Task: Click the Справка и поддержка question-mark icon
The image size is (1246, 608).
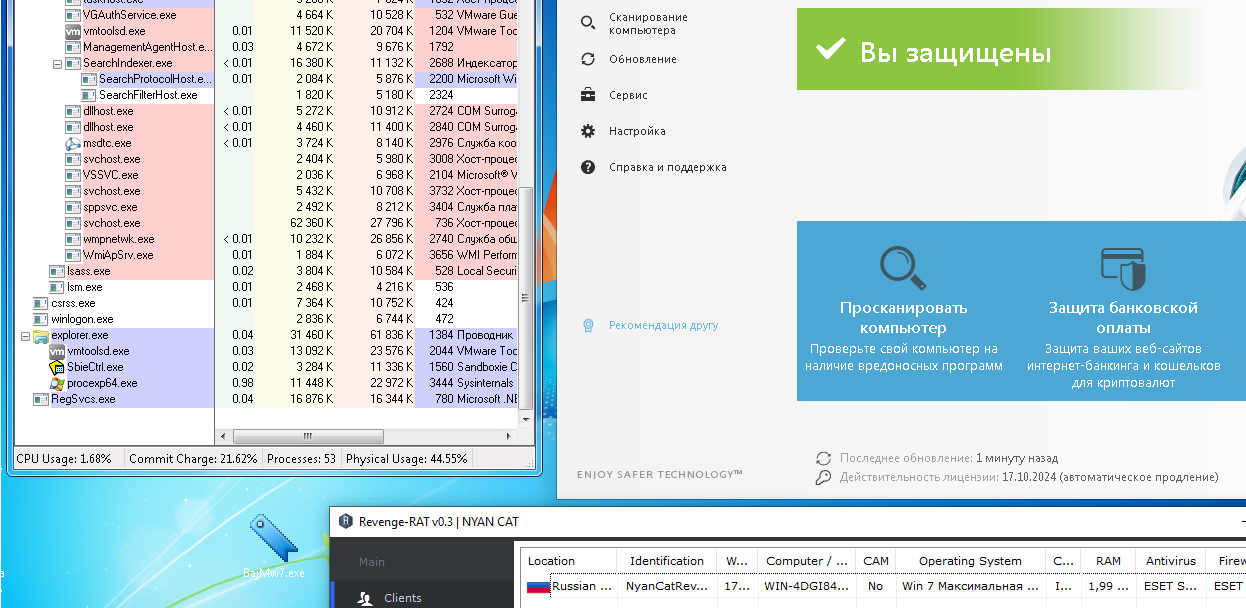Action: point(588,167)
